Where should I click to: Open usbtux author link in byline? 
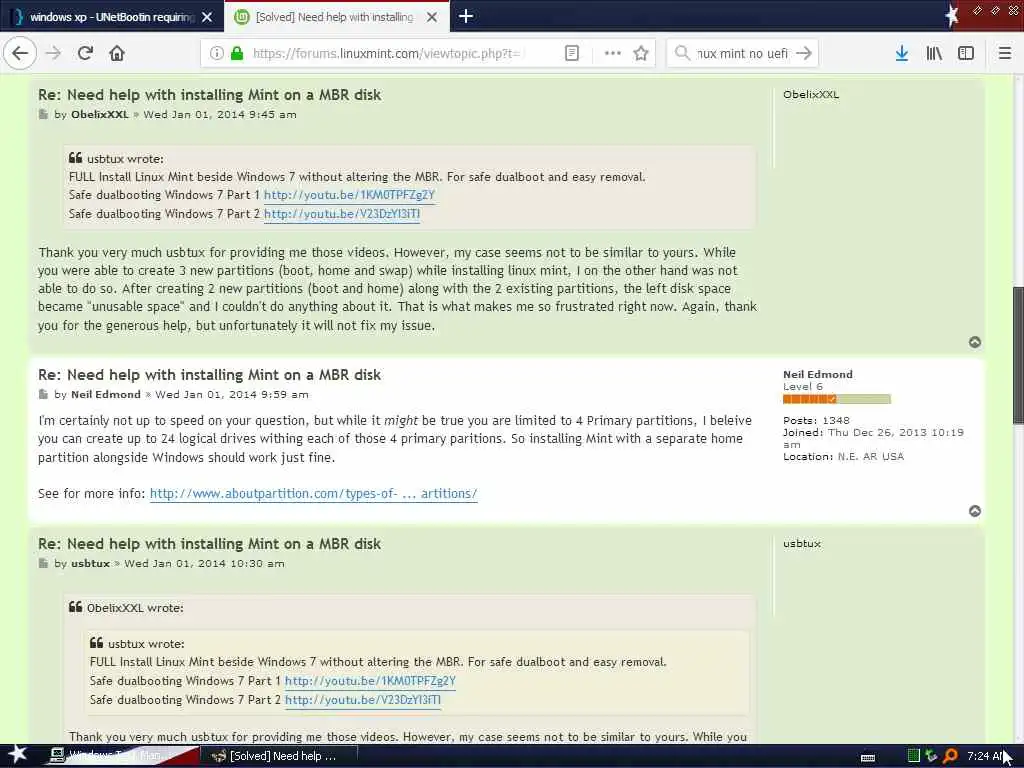click(x=90, y=563)
